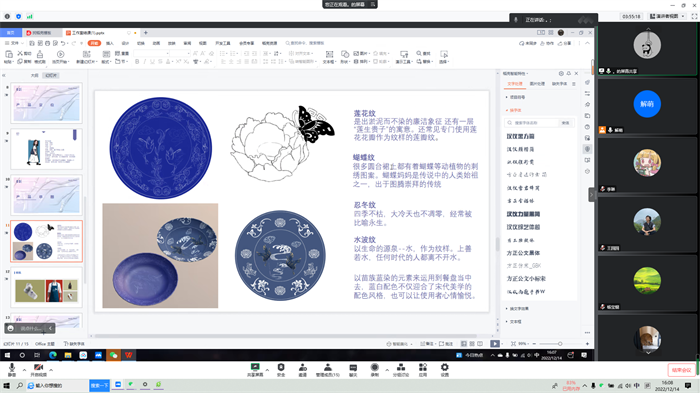Expand arrow next to Zoom Share Screen

coord(267,370)
